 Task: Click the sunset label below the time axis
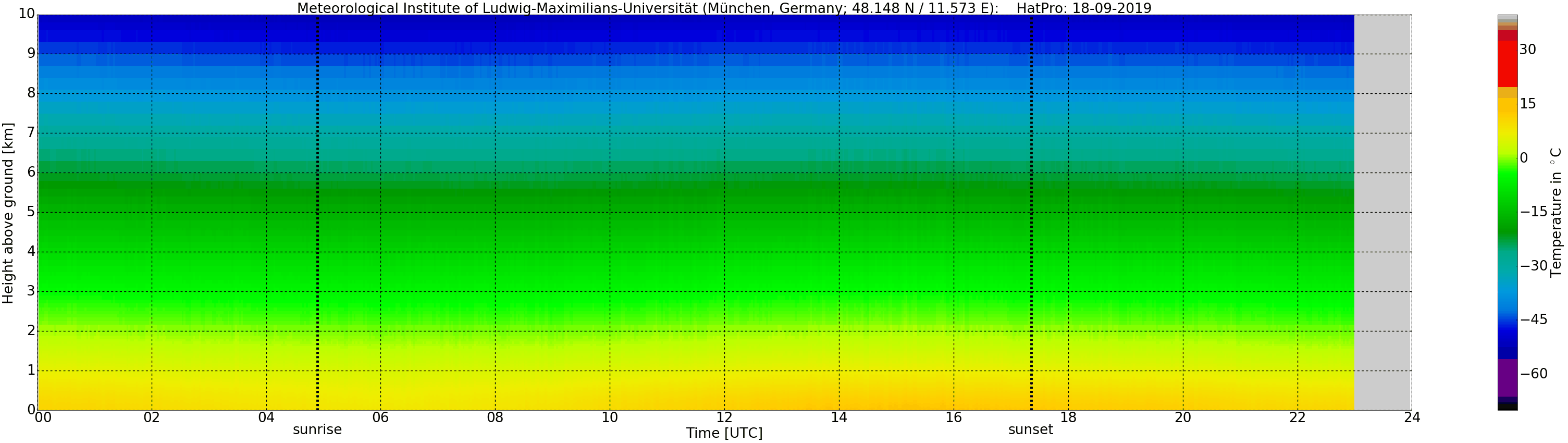tap(1031, 429)
